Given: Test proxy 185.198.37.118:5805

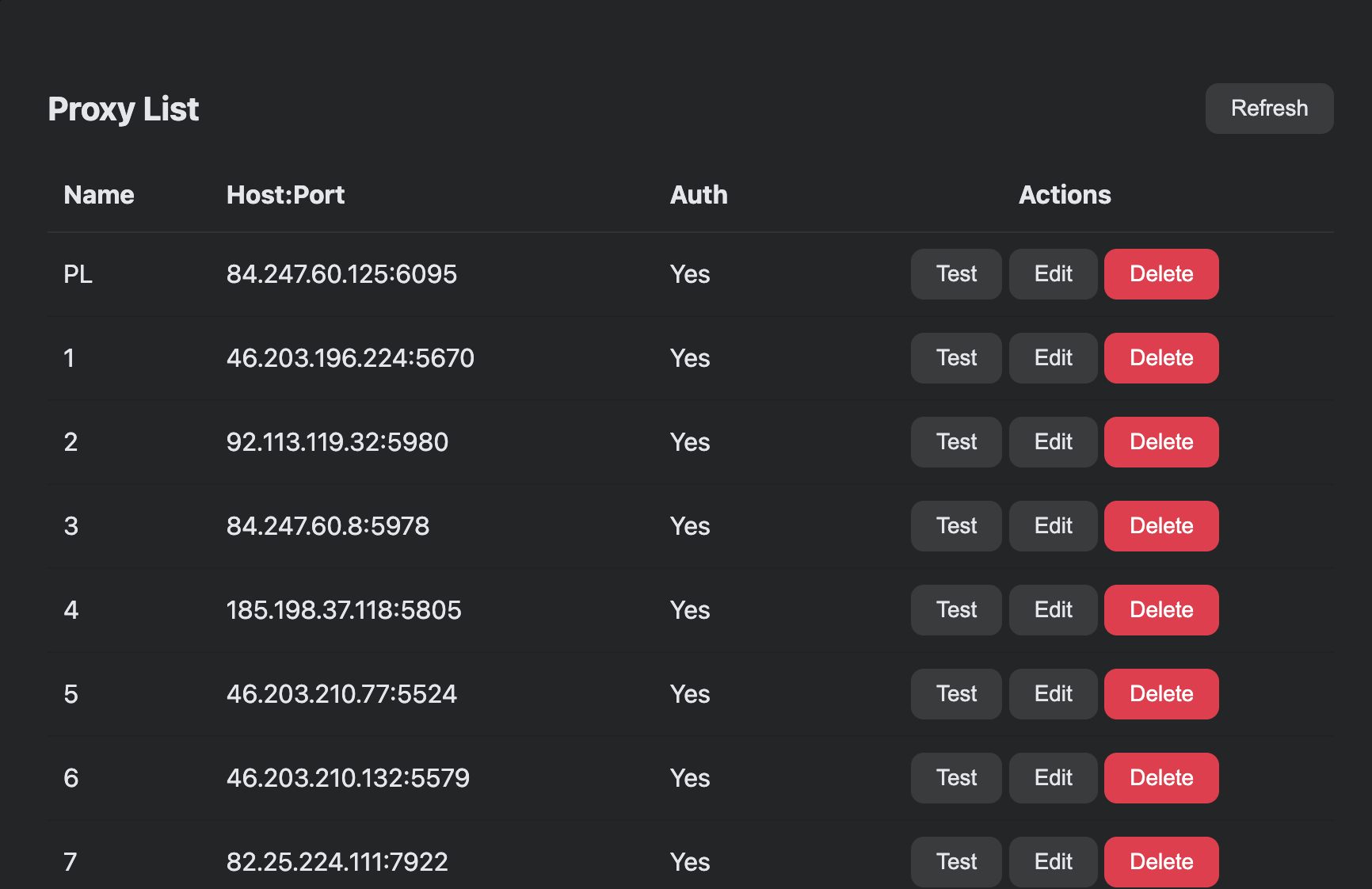Looking at the screenshot, I should point(955,610).
